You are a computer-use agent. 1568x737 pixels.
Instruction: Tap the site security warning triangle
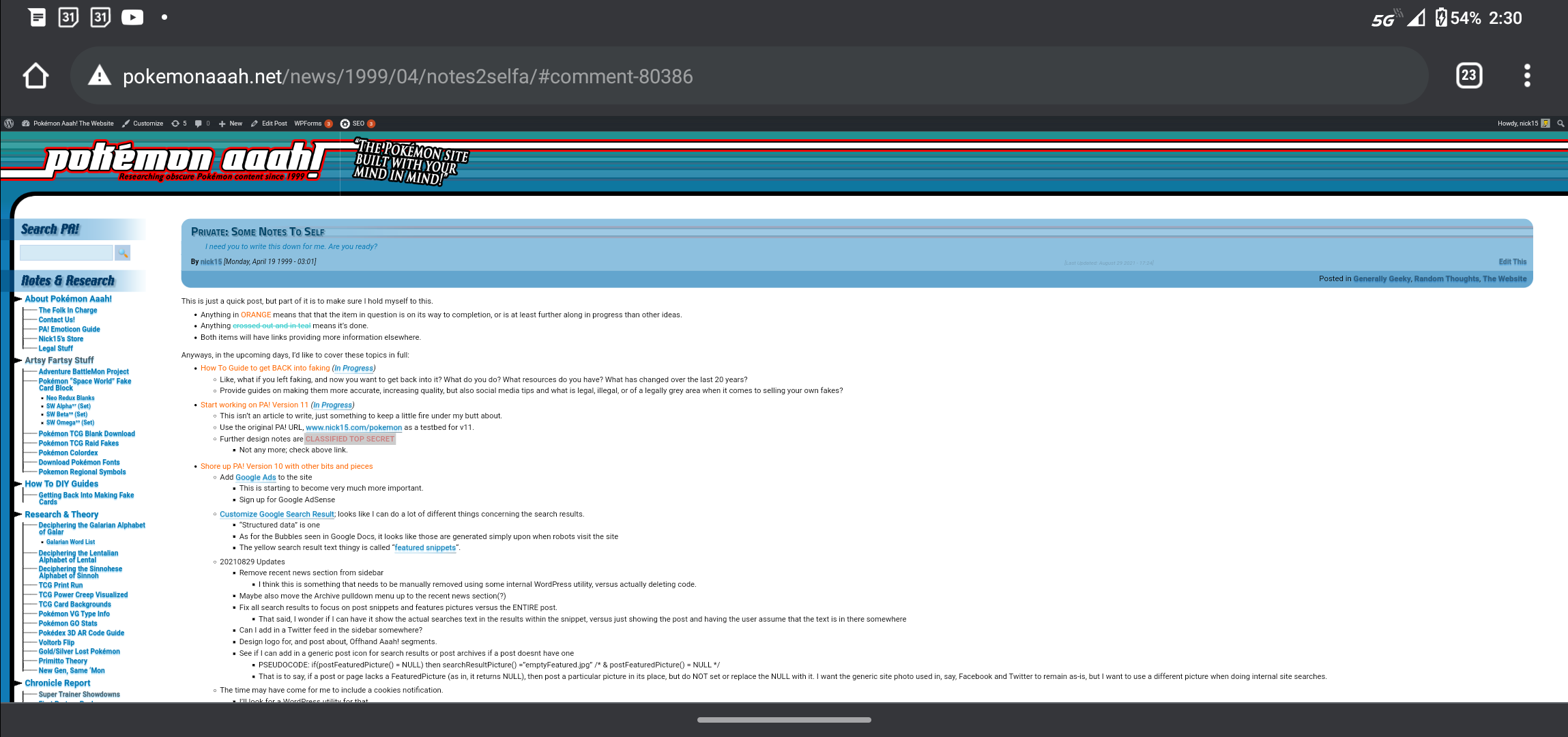[x=100, y=75]
